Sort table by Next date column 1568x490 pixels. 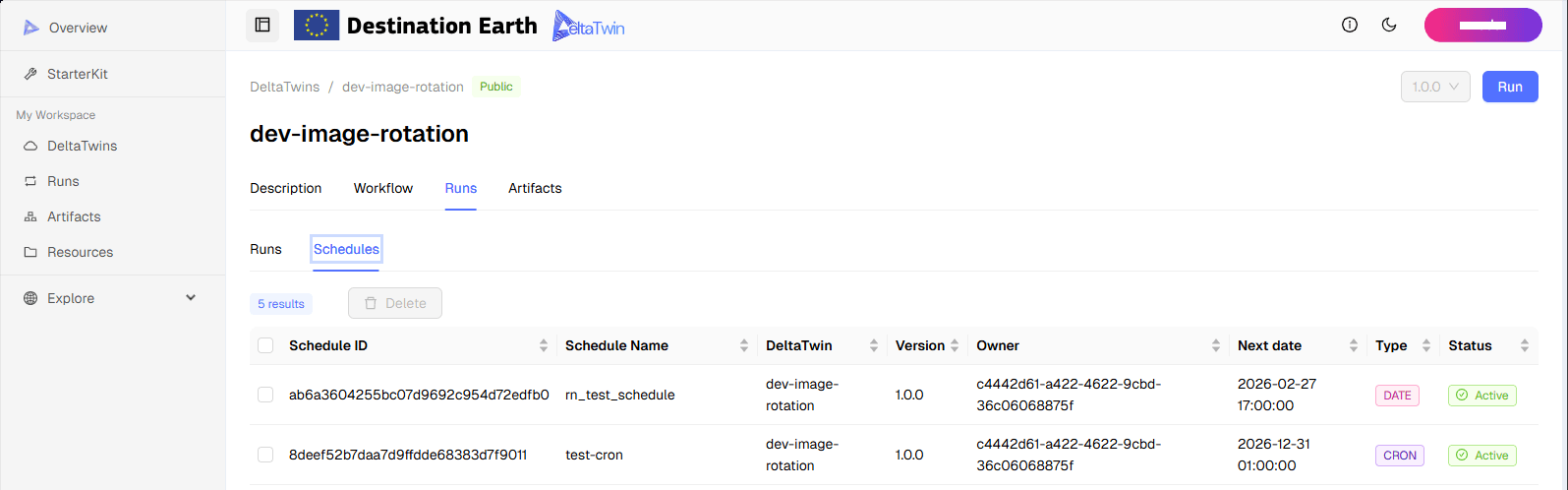click(x=1353, y=345)
